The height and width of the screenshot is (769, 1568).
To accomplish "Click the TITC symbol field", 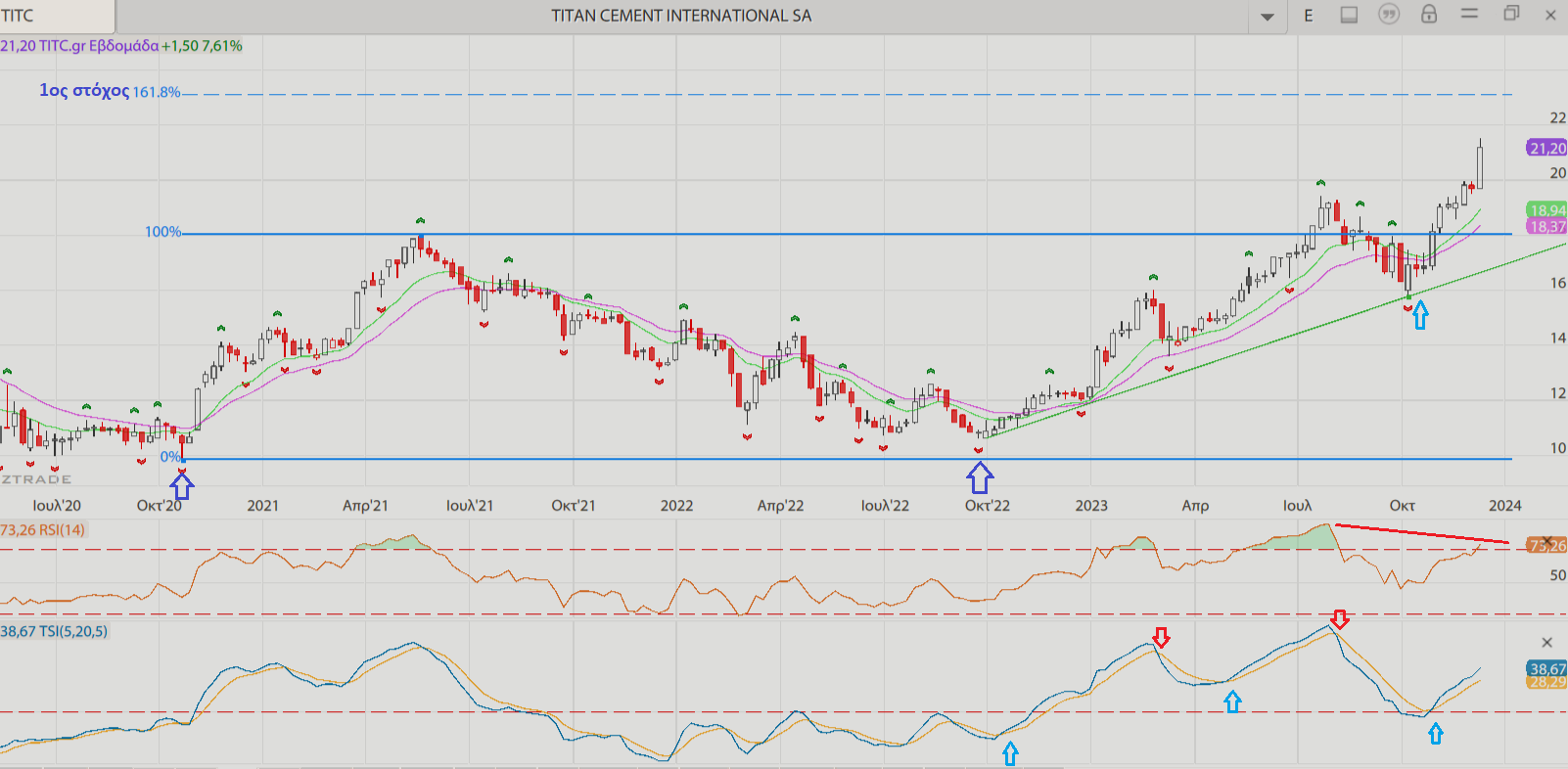I will pos(57,16).
